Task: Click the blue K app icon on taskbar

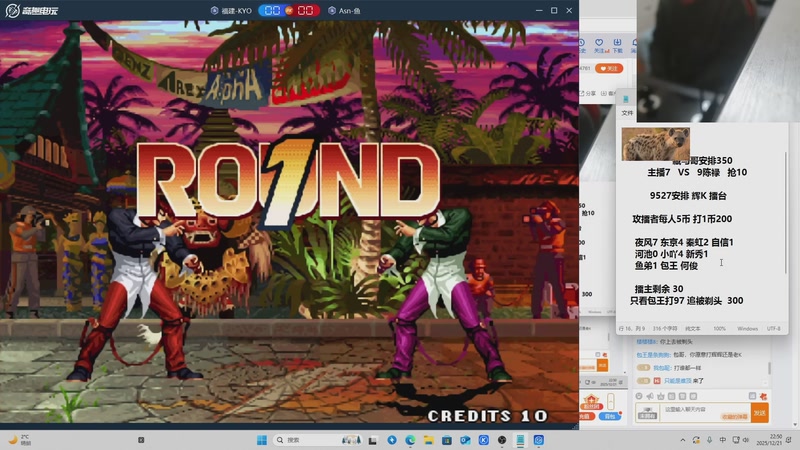Action: tap(484, 440)
